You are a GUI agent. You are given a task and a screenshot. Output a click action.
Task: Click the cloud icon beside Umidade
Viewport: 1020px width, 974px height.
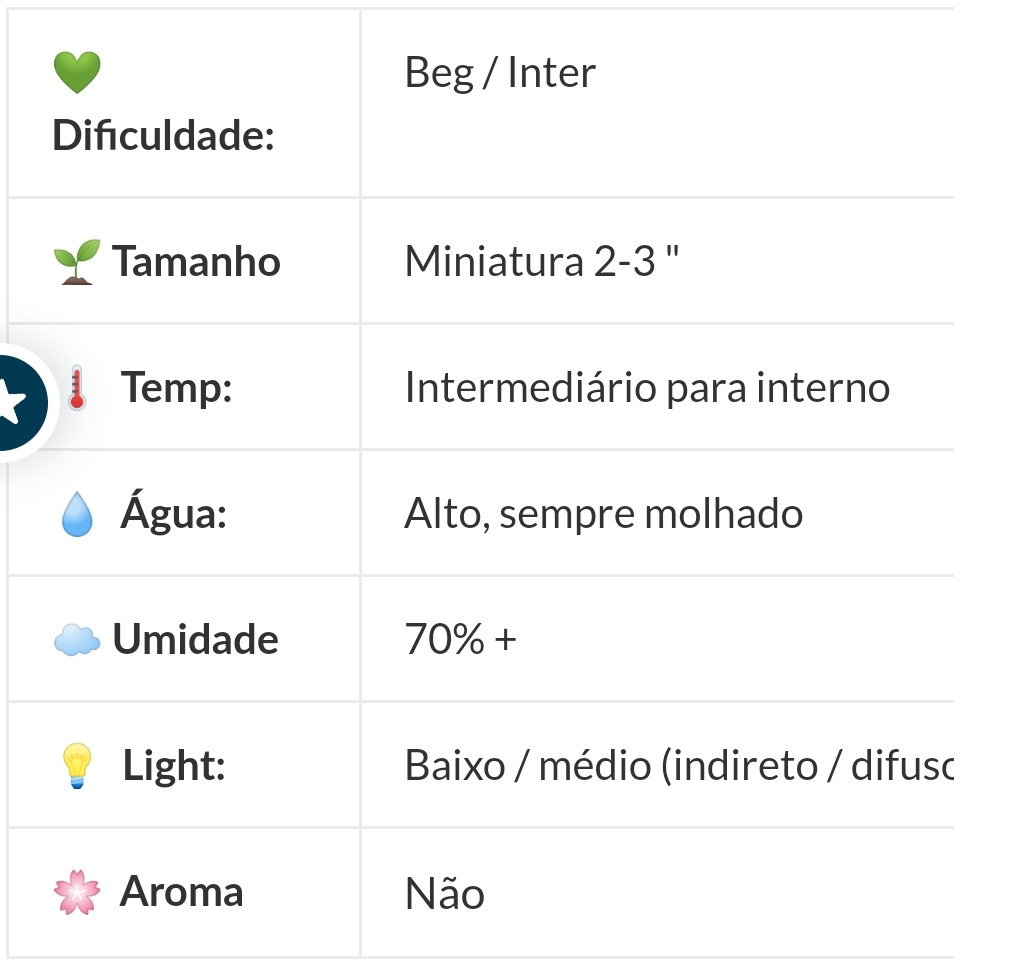click(77, 640)
